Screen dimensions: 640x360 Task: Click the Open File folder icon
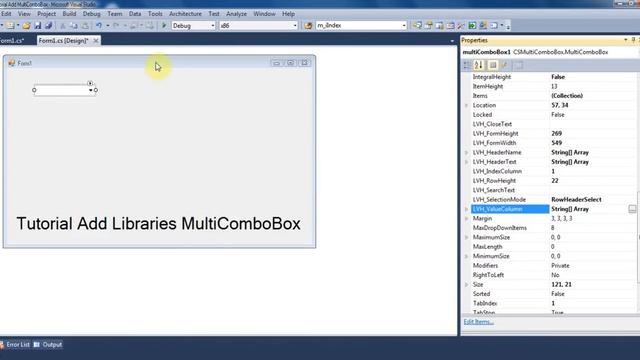[x=27, y=26]
